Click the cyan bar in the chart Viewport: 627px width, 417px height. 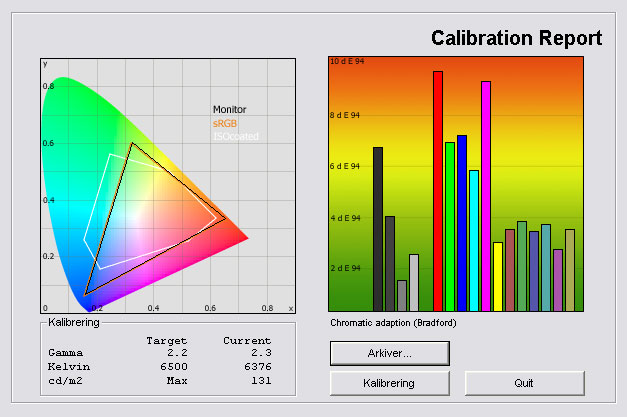[x=474, y=240]
